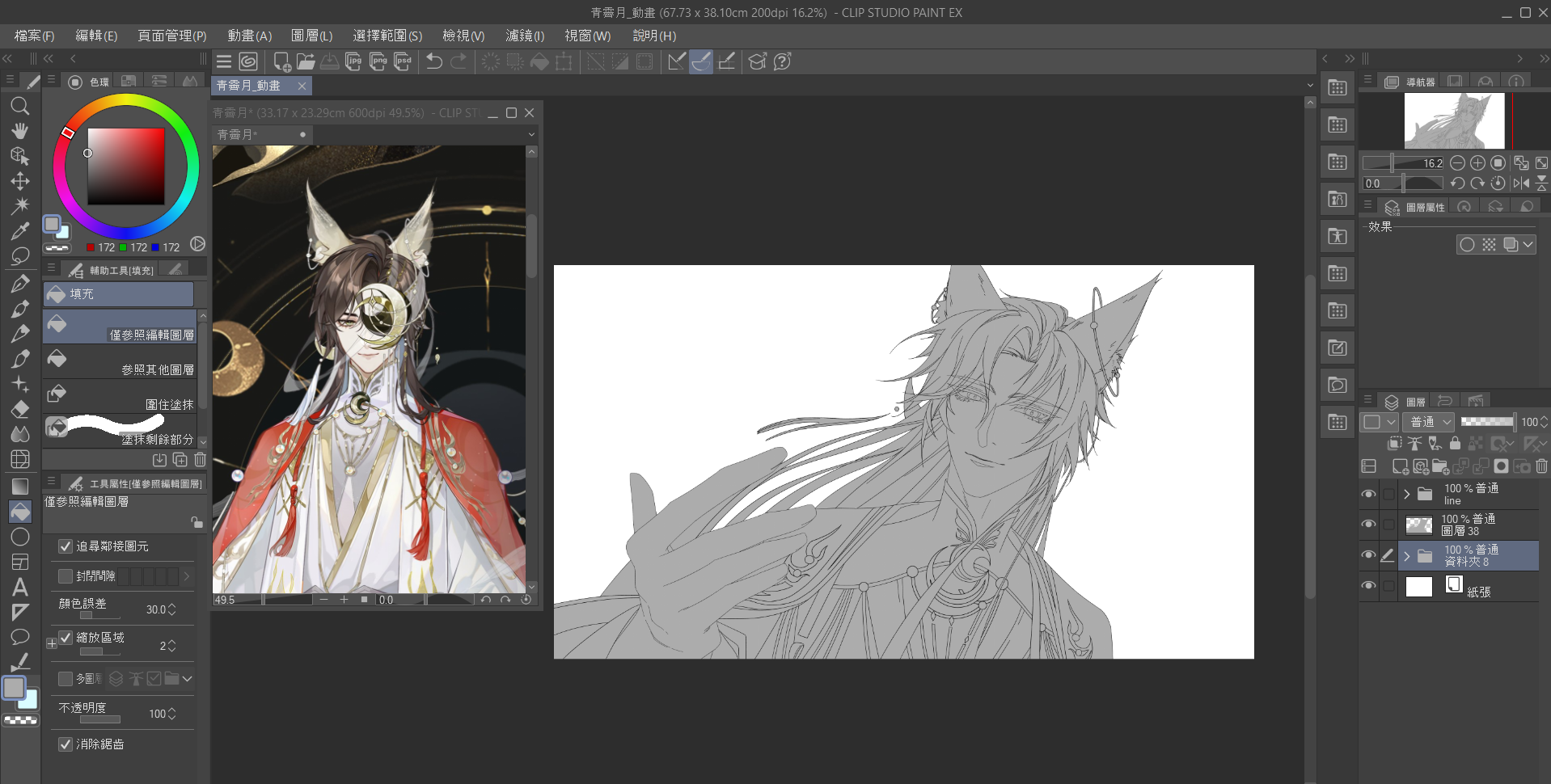
Task: Hide 圖層 38 layer
Action: [1368, 525]
